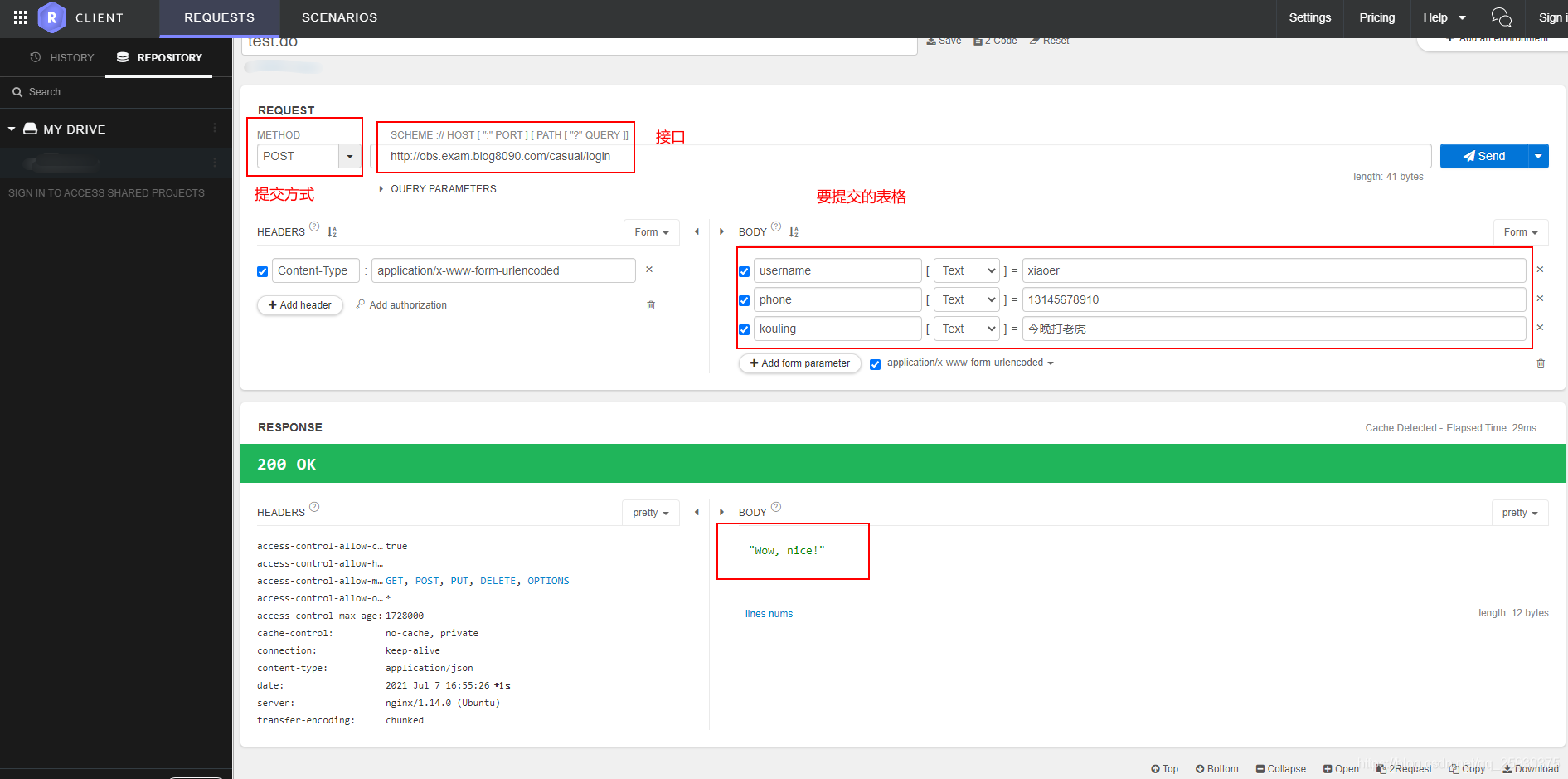Open the apps grid launcher icon
The width and height of the screenshot is (1568, 779).
(21, 17)
